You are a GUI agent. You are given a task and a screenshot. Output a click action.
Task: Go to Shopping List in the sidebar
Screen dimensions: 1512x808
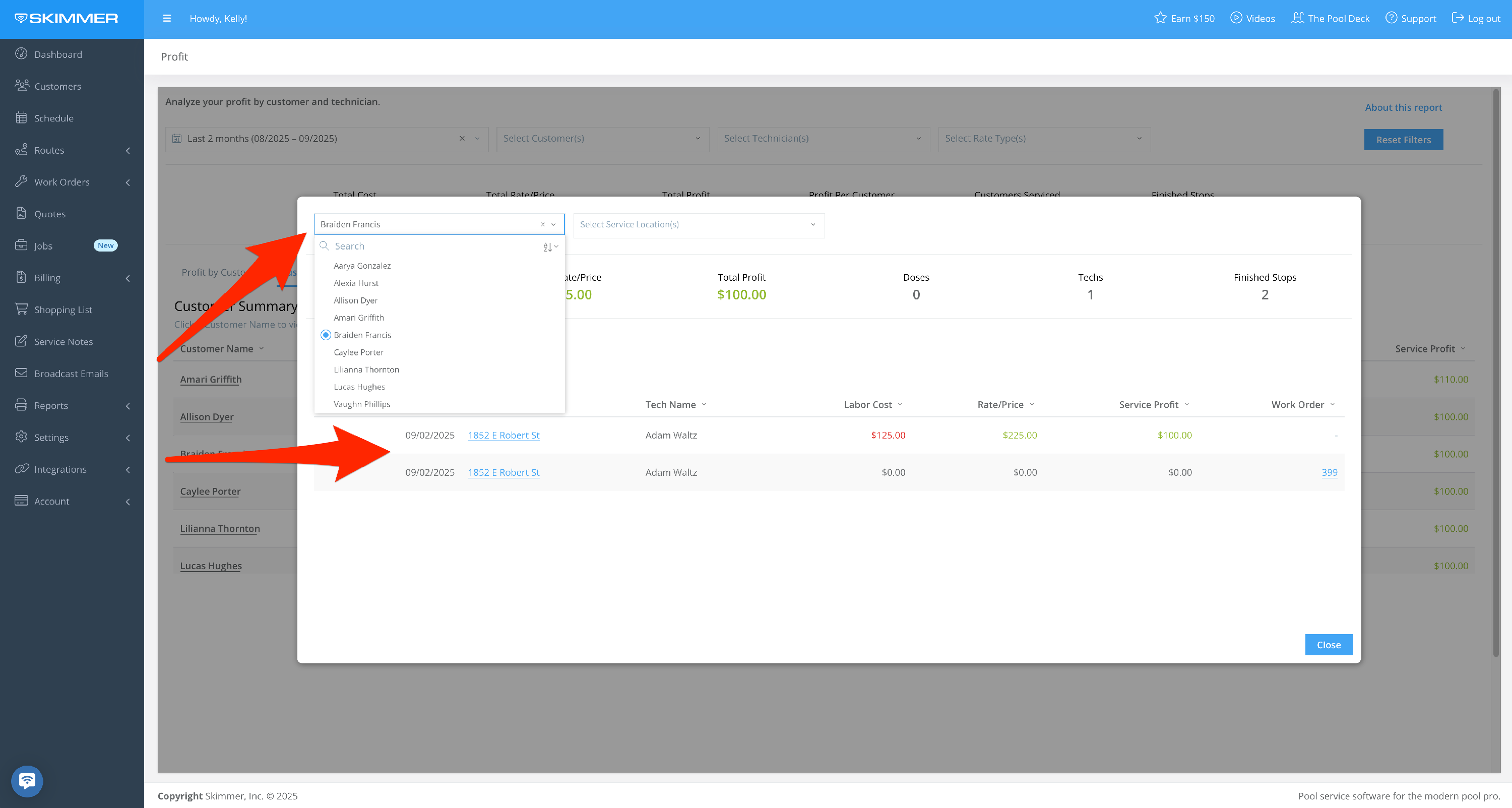pyautogui.click(x=63, y=309)
